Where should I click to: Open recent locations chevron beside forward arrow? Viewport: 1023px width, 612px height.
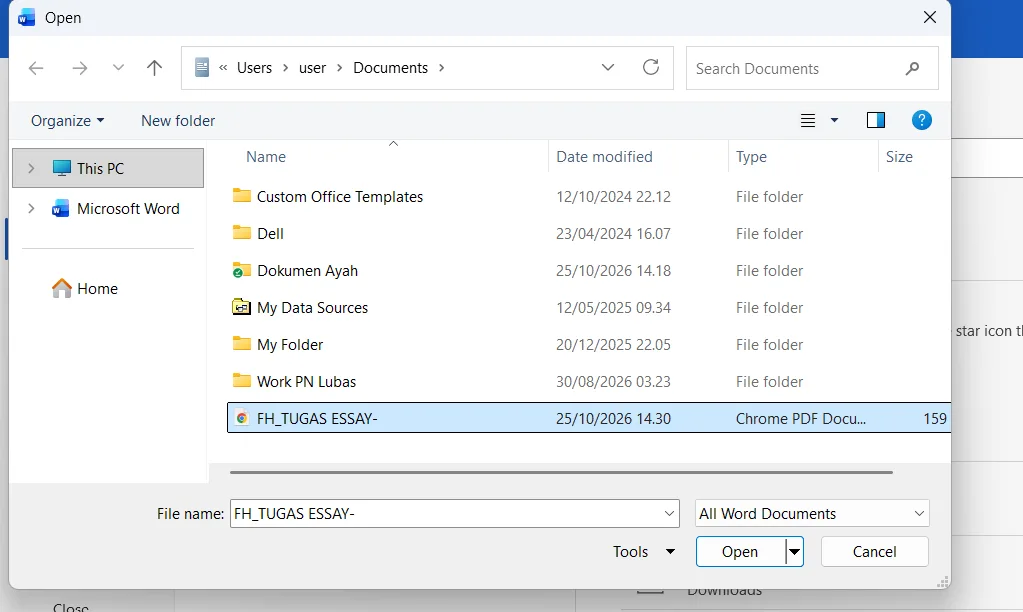118,67
